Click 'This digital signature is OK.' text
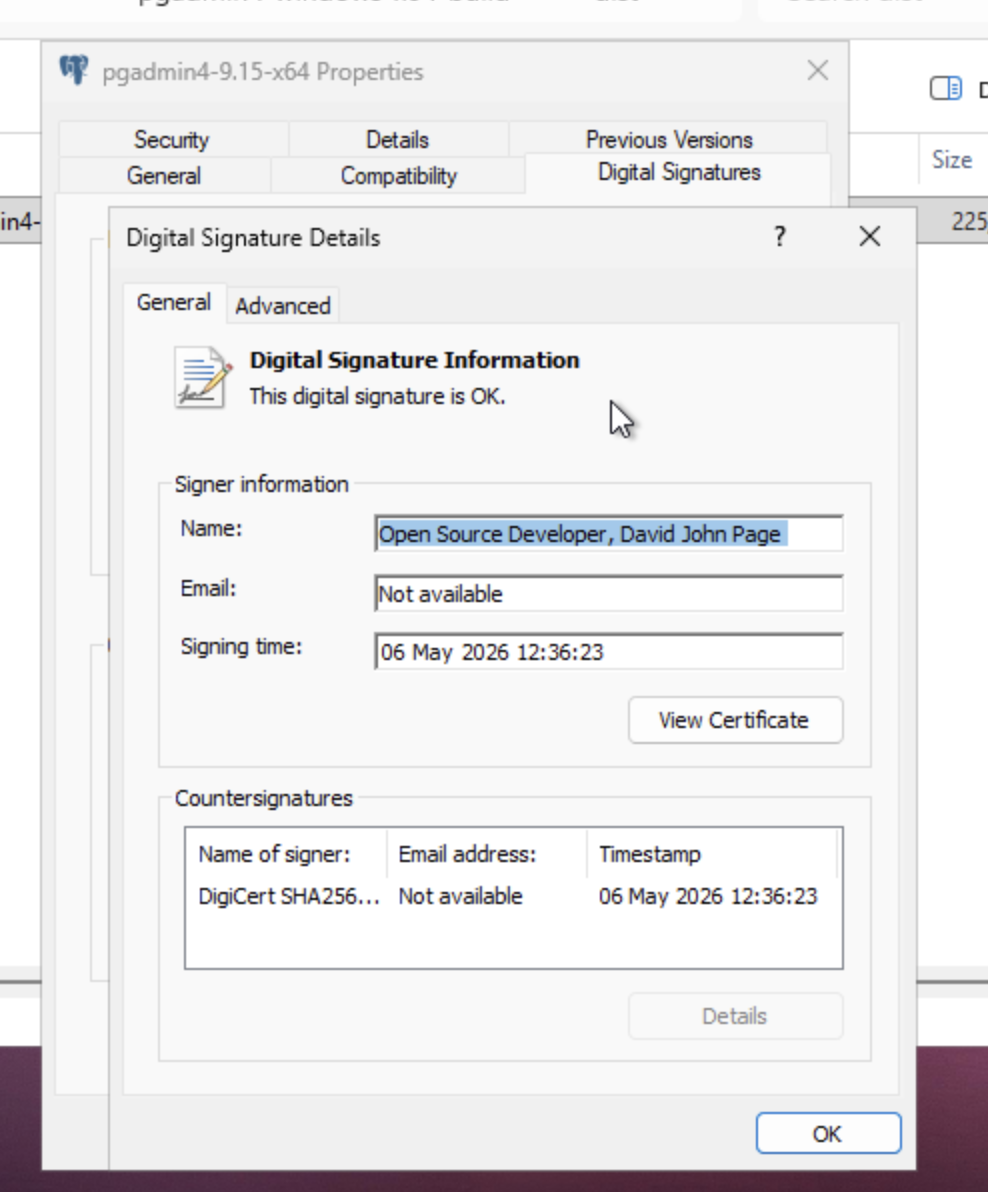 coord(377,396)
